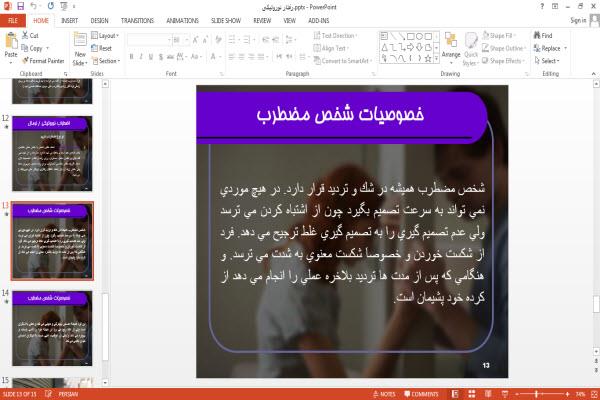The image size is (600, 400).
Task: Collapse the ribbon with the chevron
Action: [593, 73]
